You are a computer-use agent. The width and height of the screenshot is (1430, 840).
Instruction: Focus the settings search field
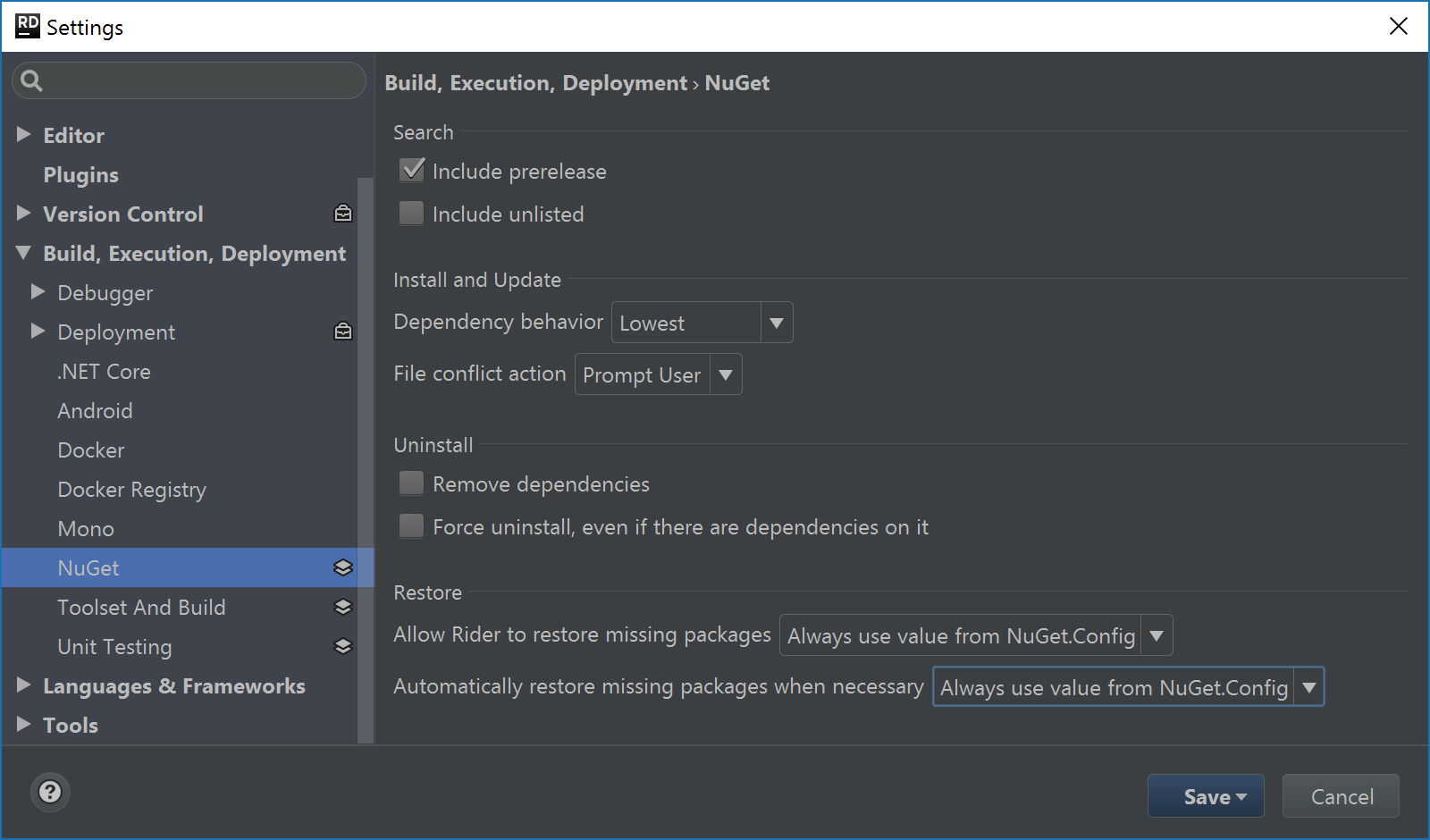pos(189,80)
